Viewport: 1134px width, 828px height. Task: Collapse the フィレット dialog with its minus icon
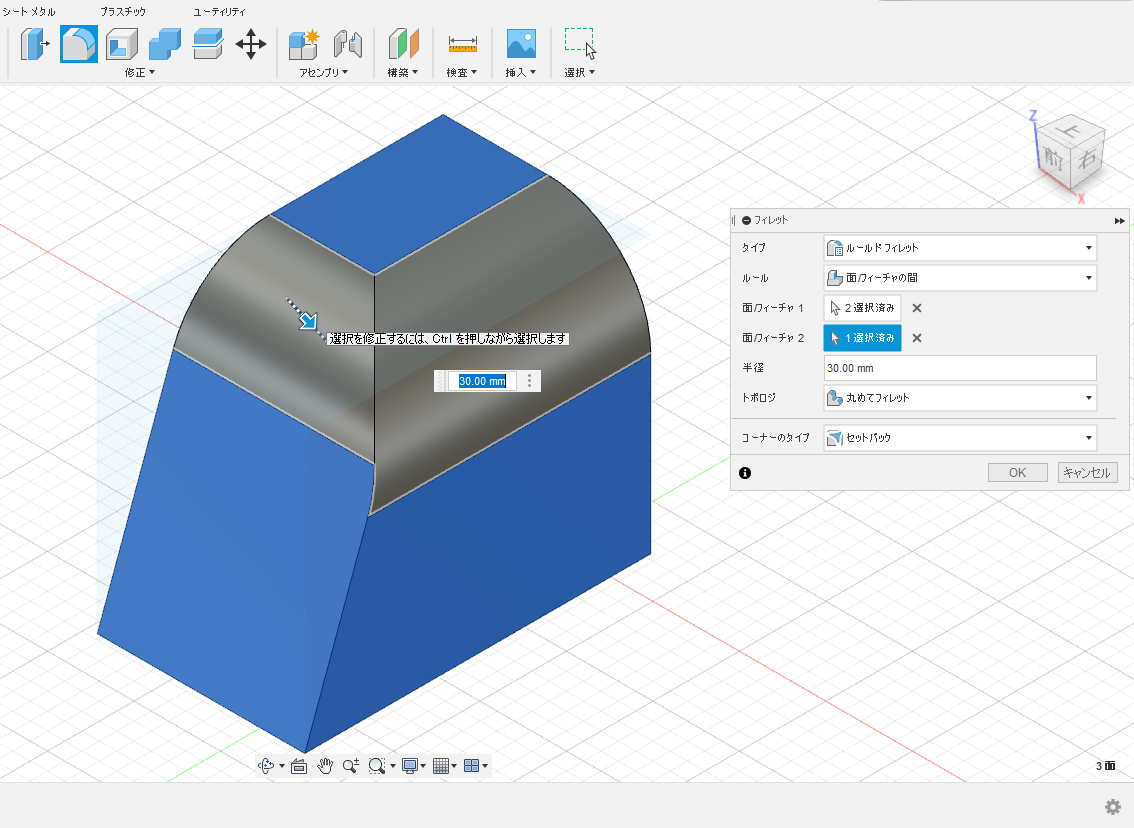(746, 221)
